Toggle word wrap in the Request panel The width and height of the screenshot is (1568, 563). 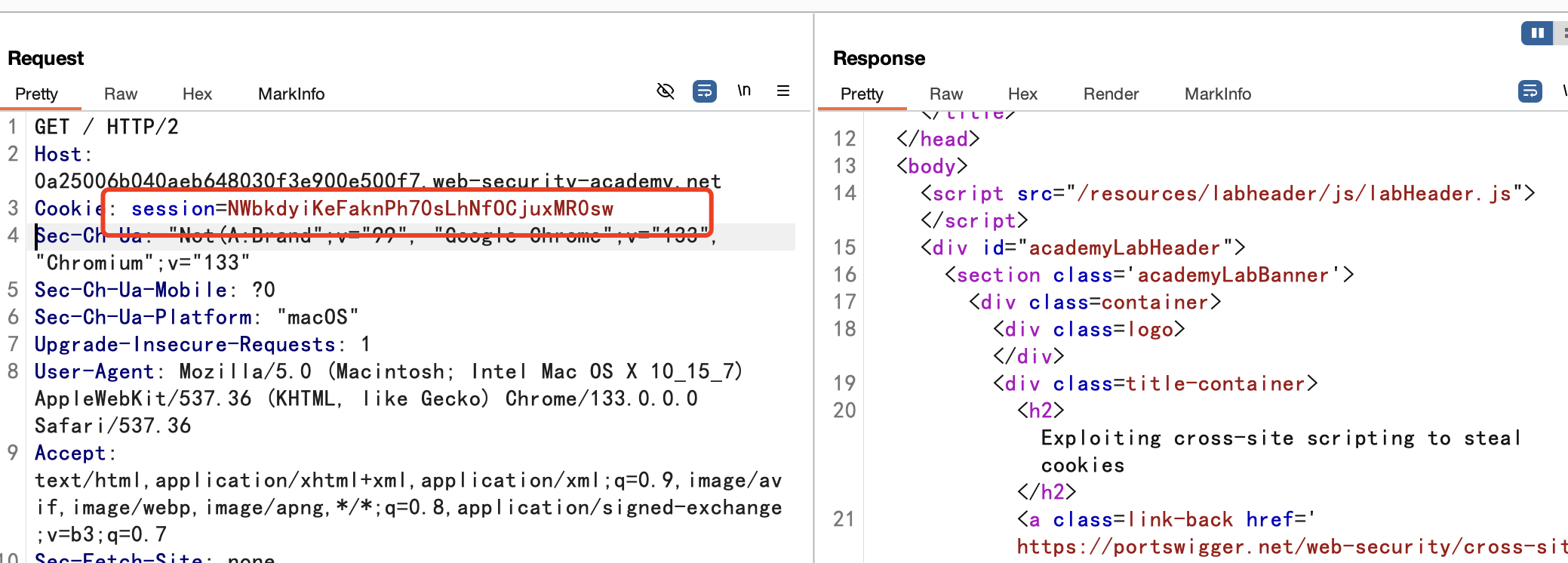click(704, 91)
